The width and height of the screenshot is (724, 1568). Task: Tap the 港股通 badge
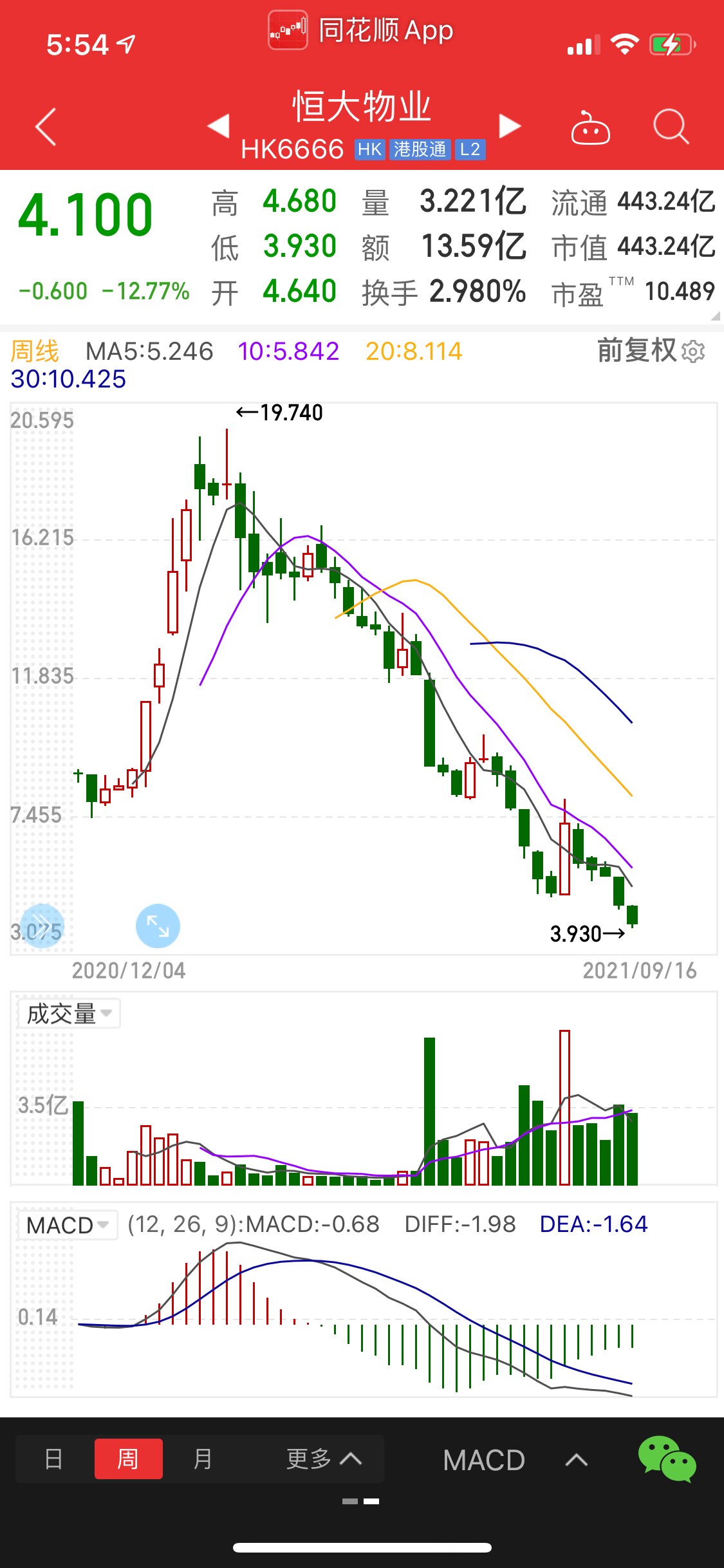pos(420,150)
